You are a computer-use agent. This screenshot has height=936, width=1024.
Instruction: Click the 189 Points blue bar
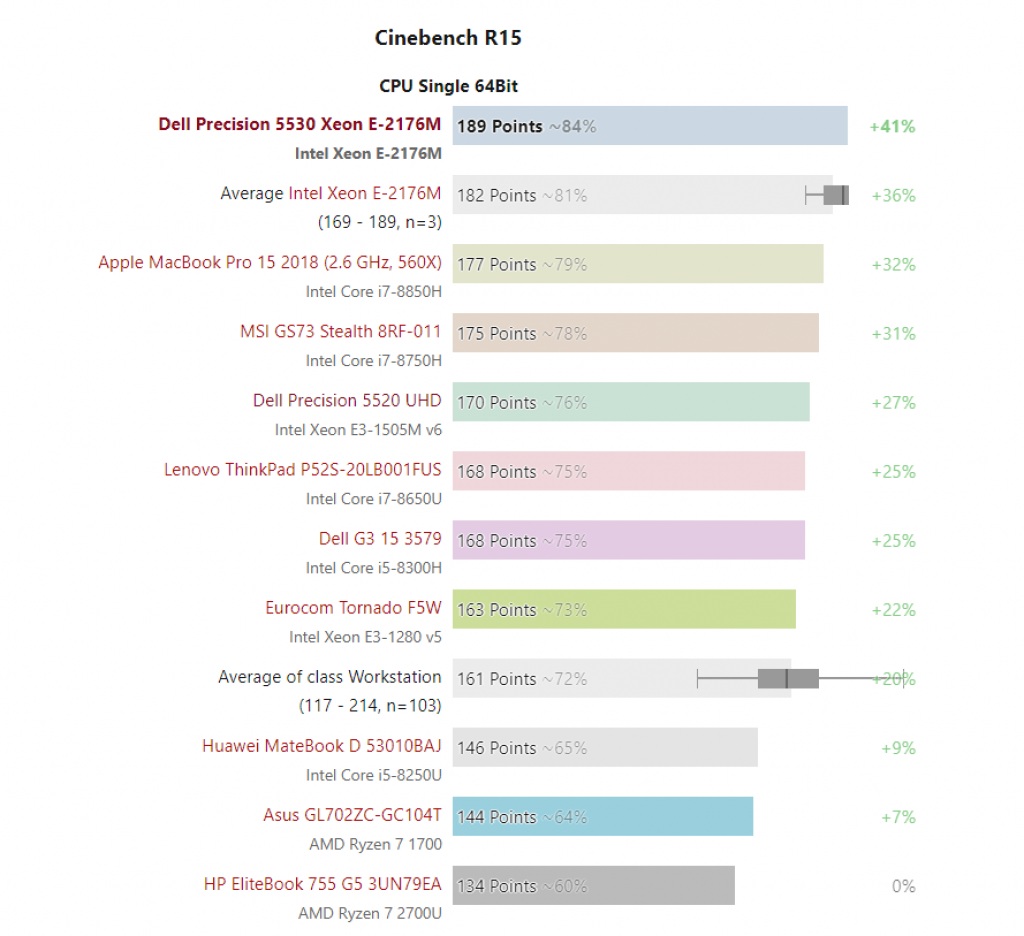click(650, 125)
